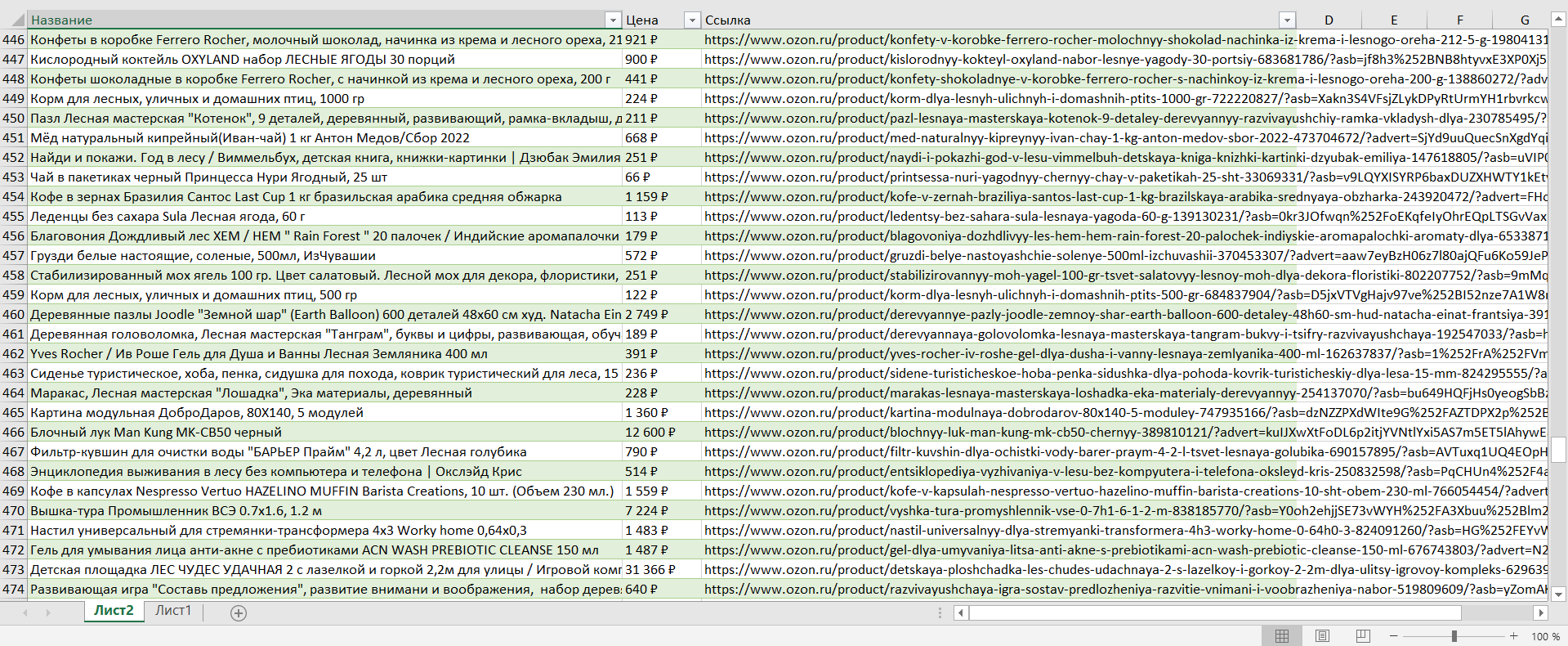Select Картина модульная ДоброДаров cell
The image size is (1568, 646).
coord(325,412)
